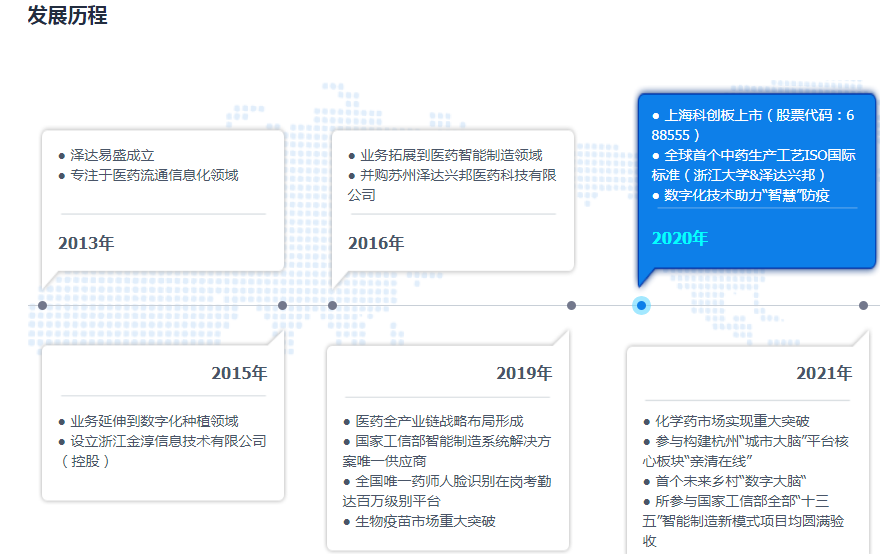Select the 2021 timeline dot marker

[863, 305]
